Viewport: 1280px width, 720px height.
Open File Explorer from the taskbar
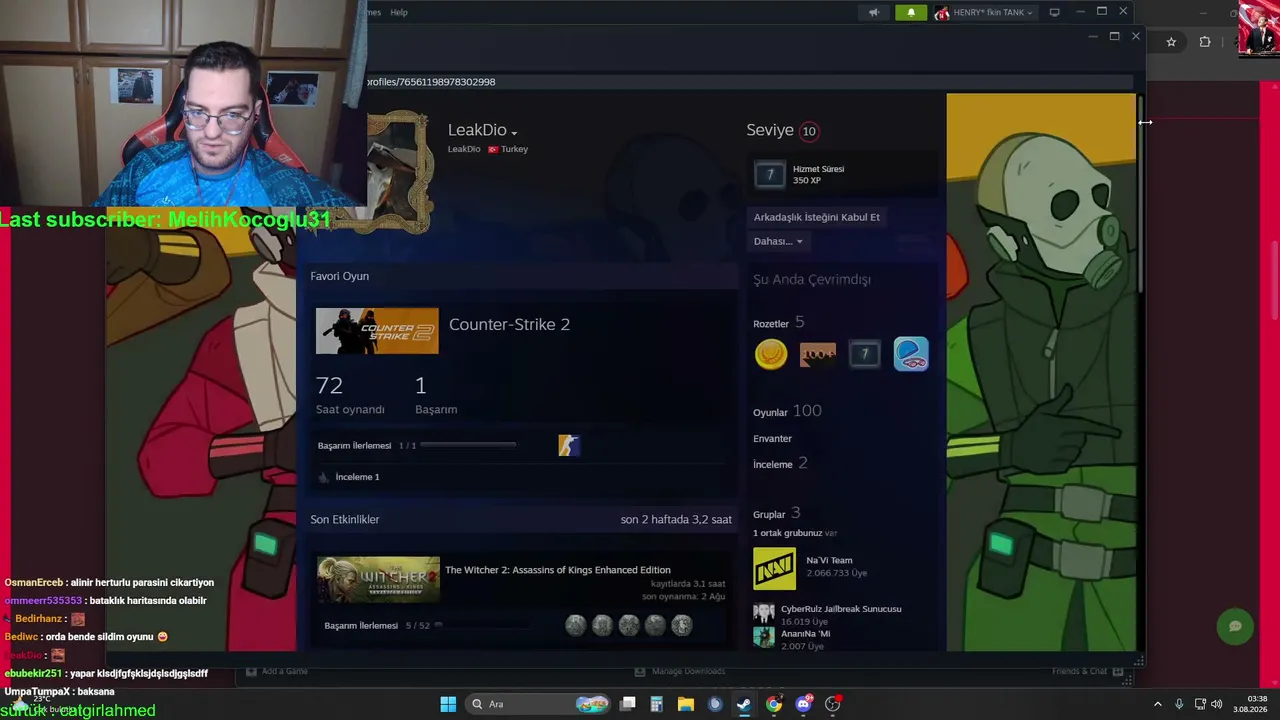click(x=686, y=704)
